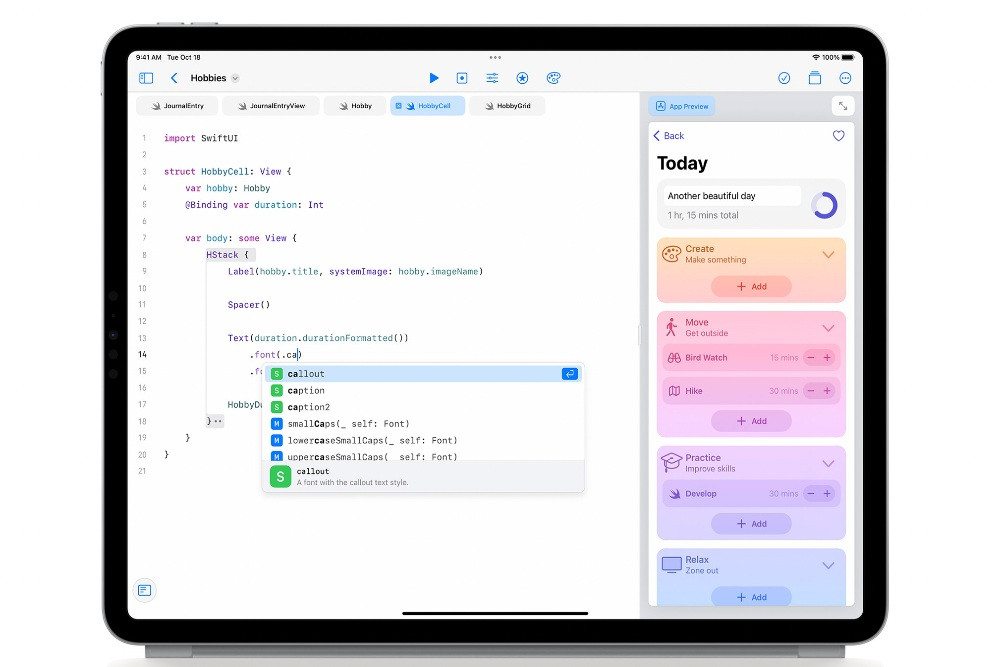This screenshot has height=667, width=1000.
Task: Open the Hobbies project title dropdown
Action: pos(214,78)
